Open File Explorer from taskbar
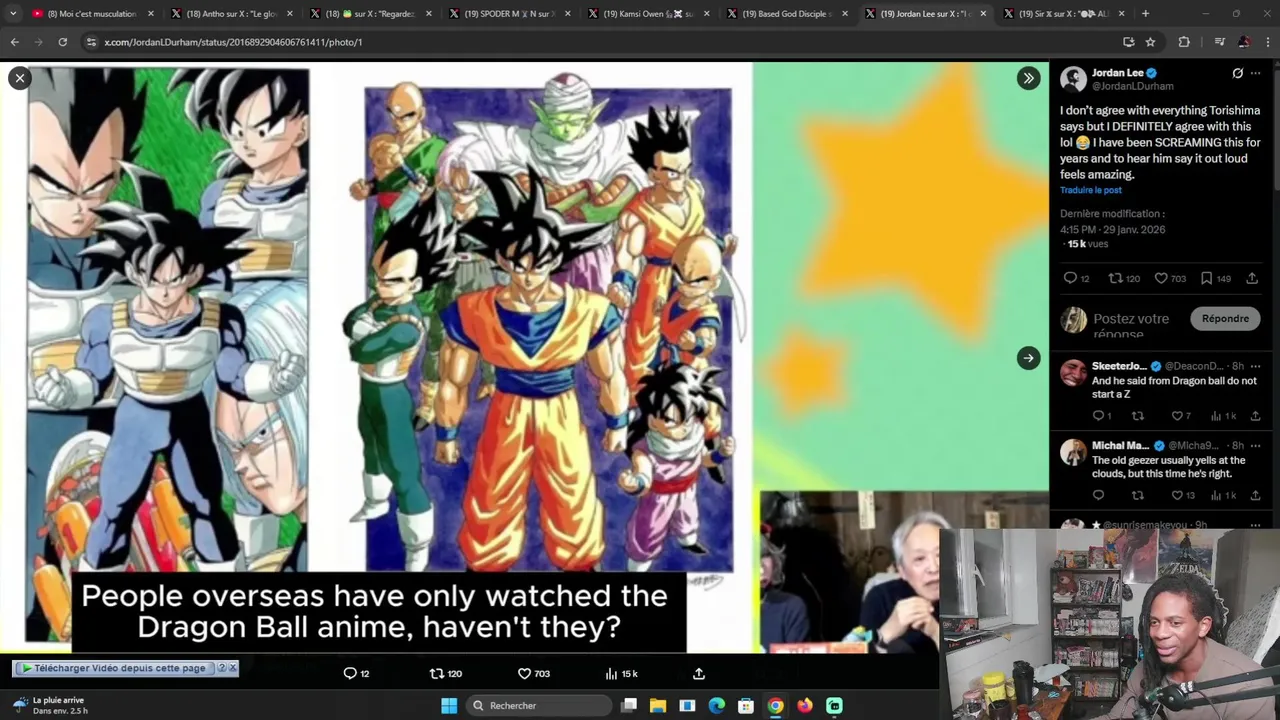 click(x=658, y=706)
